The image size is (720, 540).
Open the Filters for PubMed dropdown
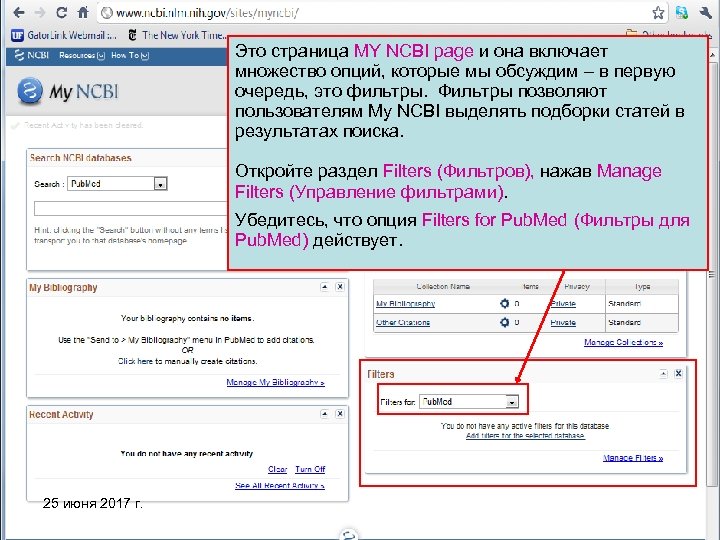point(469,402)
